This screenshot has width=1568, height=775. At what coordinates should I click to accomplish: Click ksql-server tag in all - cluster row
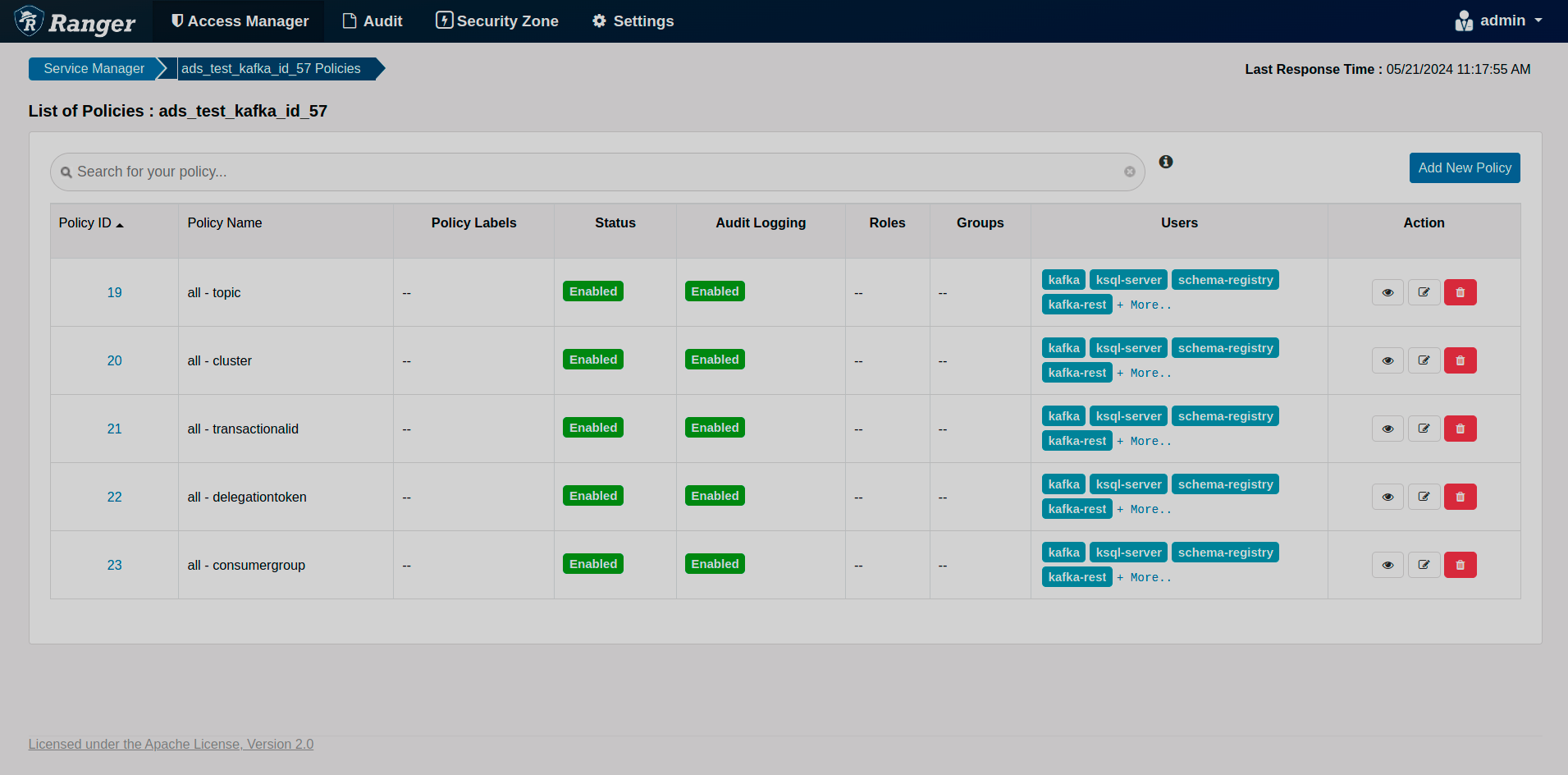point(1128,348)
